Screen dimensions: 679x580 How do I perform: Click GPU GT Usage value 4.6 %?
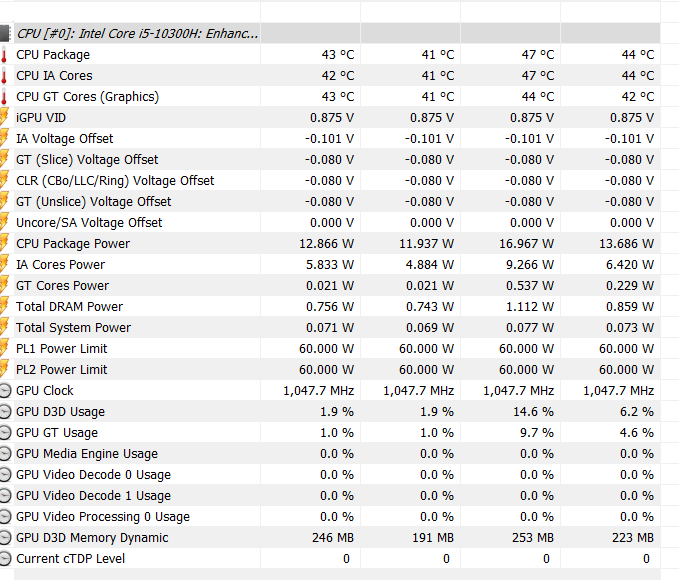(637, 433)
